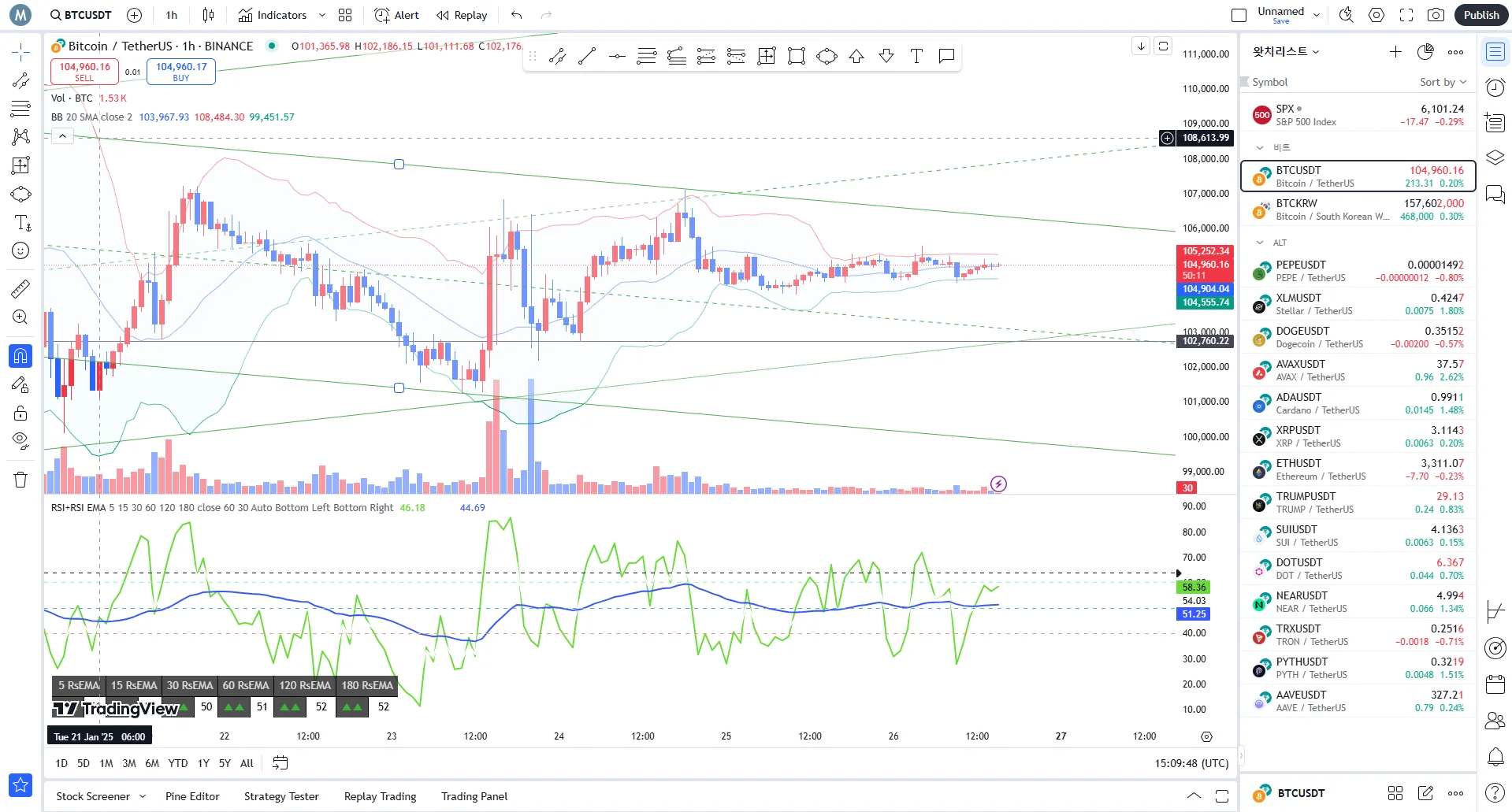Publish the chart idea

tap(1481, 15)
